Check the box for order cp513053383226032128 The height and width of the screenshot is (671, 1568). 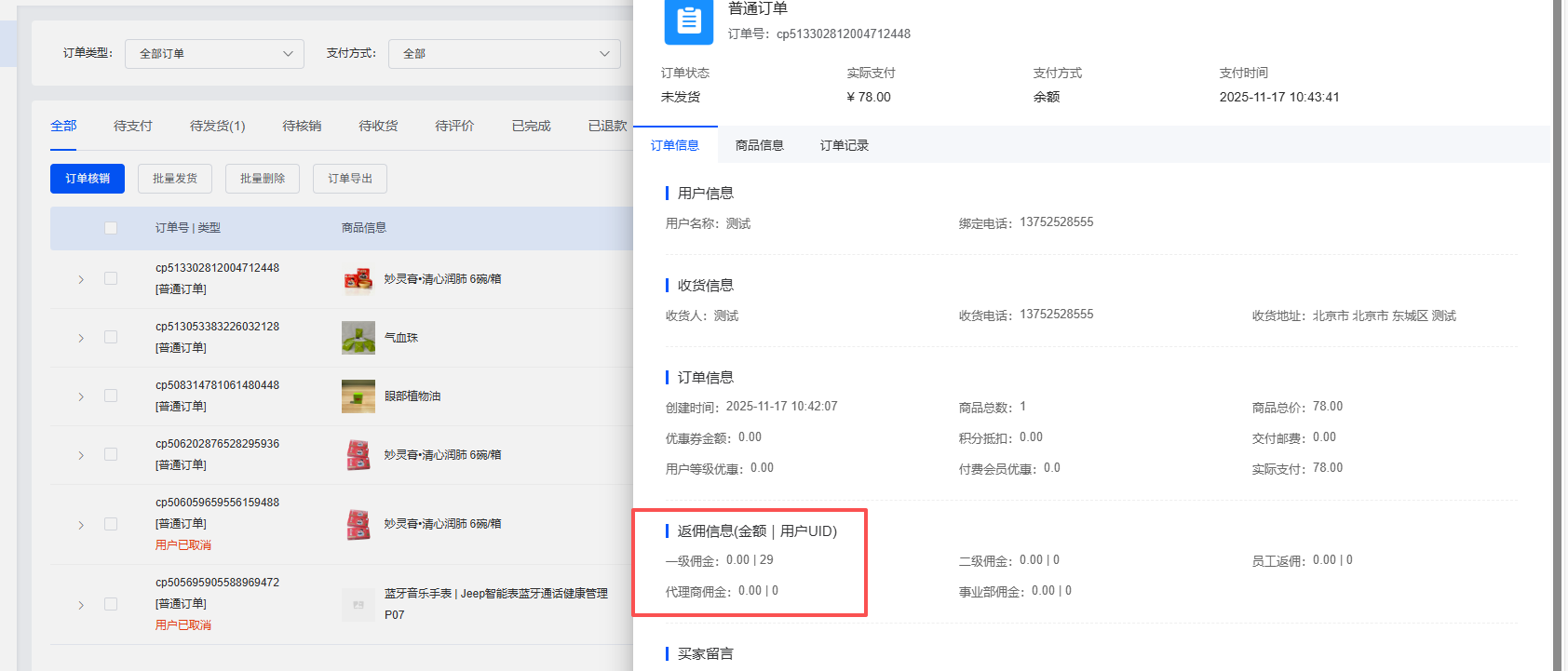pos(111,337)
